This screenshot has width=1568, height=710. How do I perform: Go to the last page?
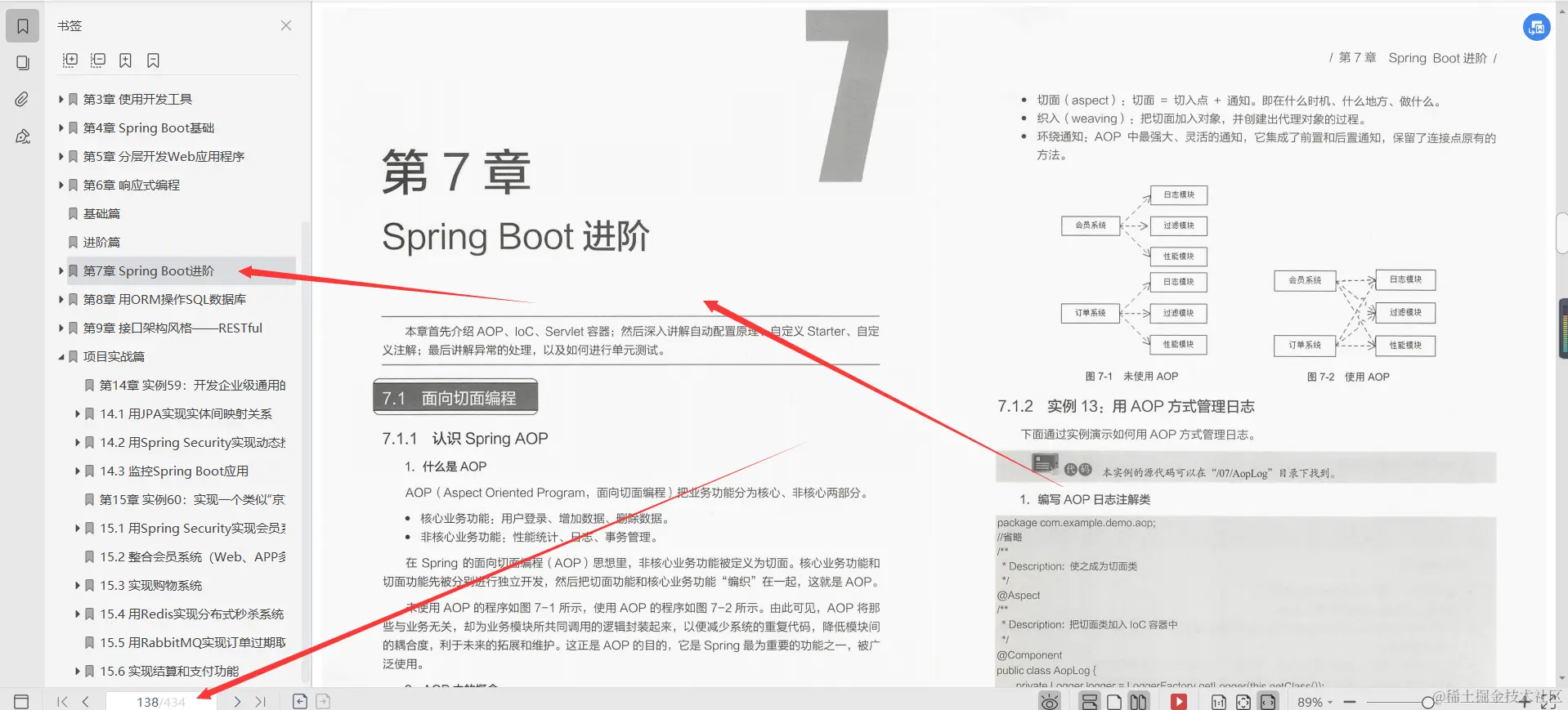(261, 702)
